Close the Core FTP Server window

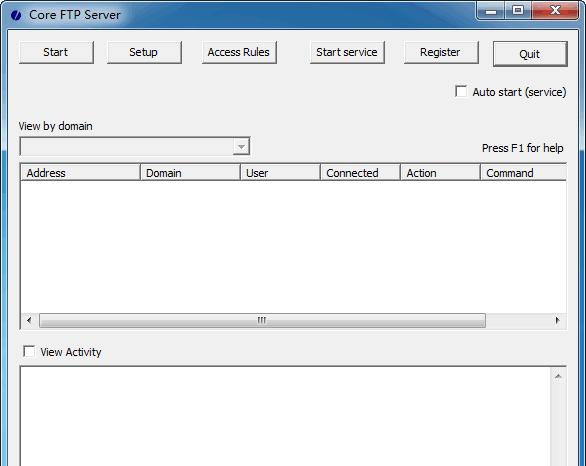point(555,10)
